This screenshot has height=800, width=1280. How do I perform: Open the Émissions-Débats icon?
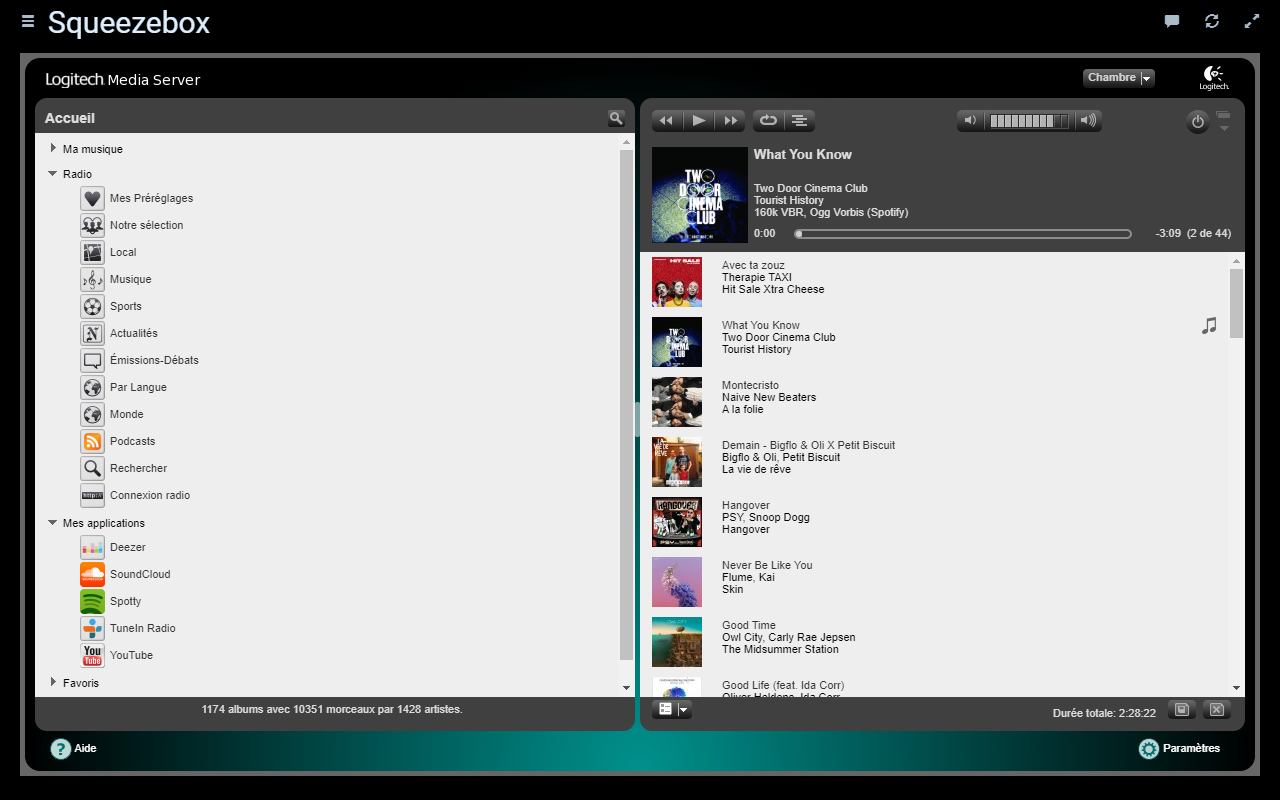click(x=93, y=360)
